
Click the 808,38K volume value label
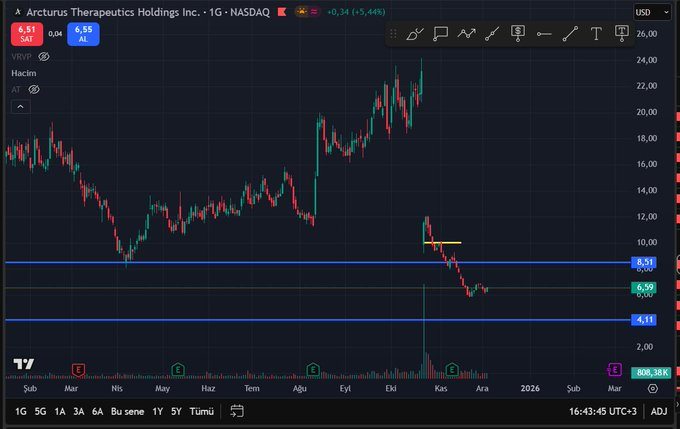tap(651, 373)
